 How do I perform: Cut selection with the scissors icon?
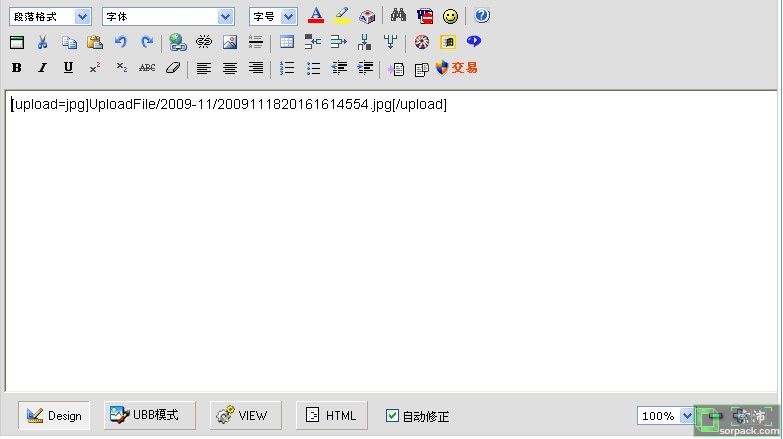42,42
